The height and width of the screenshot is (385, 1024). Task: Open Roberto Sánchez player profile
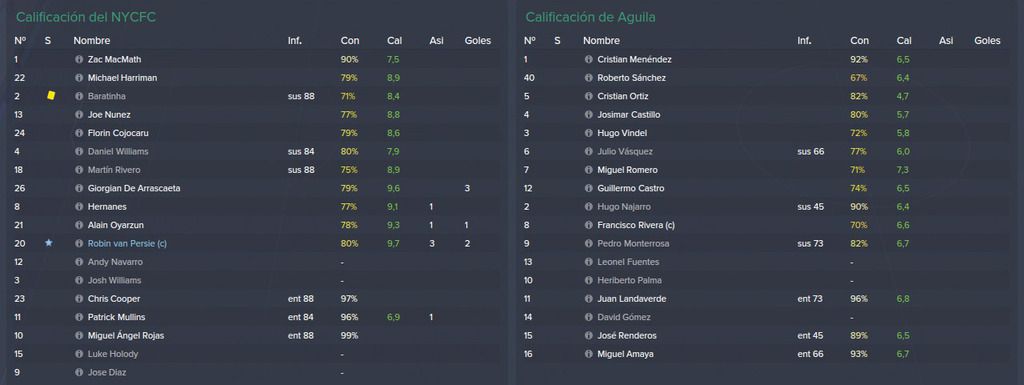[x=632, y=78]
